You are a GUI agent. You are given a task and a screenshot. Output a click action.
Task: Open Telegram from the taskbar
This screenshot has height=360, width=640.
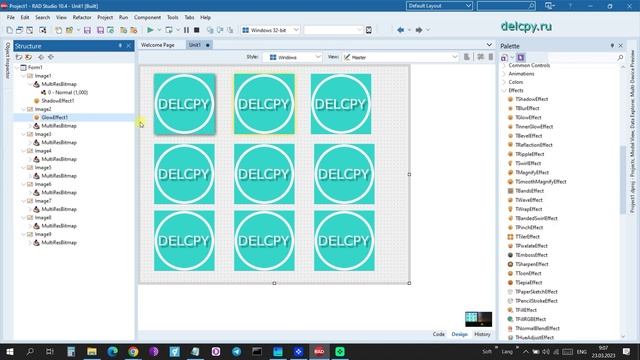pyautogui.click(x=237, y=351)
